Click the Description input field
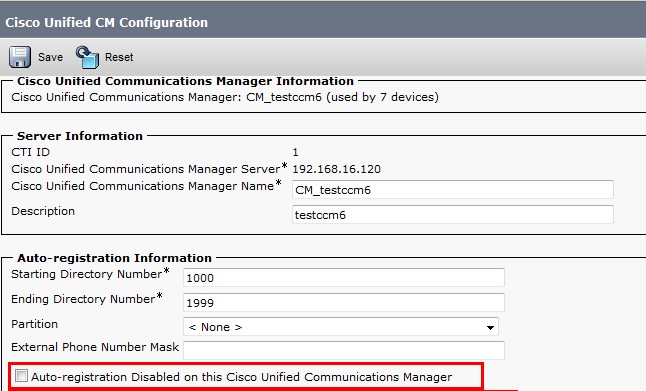The height and width of the screenshot is (391, 646). coord(453,215)
